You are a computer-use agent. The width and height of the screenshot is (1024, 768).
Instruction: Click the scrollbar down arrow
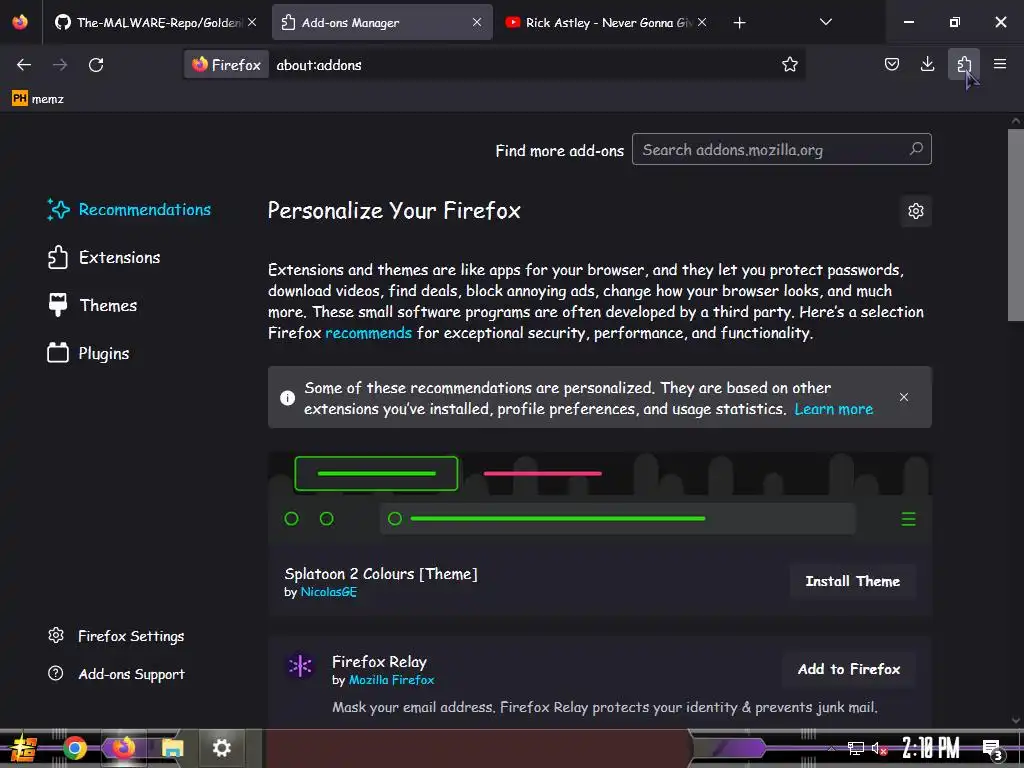pos(1016,720)
